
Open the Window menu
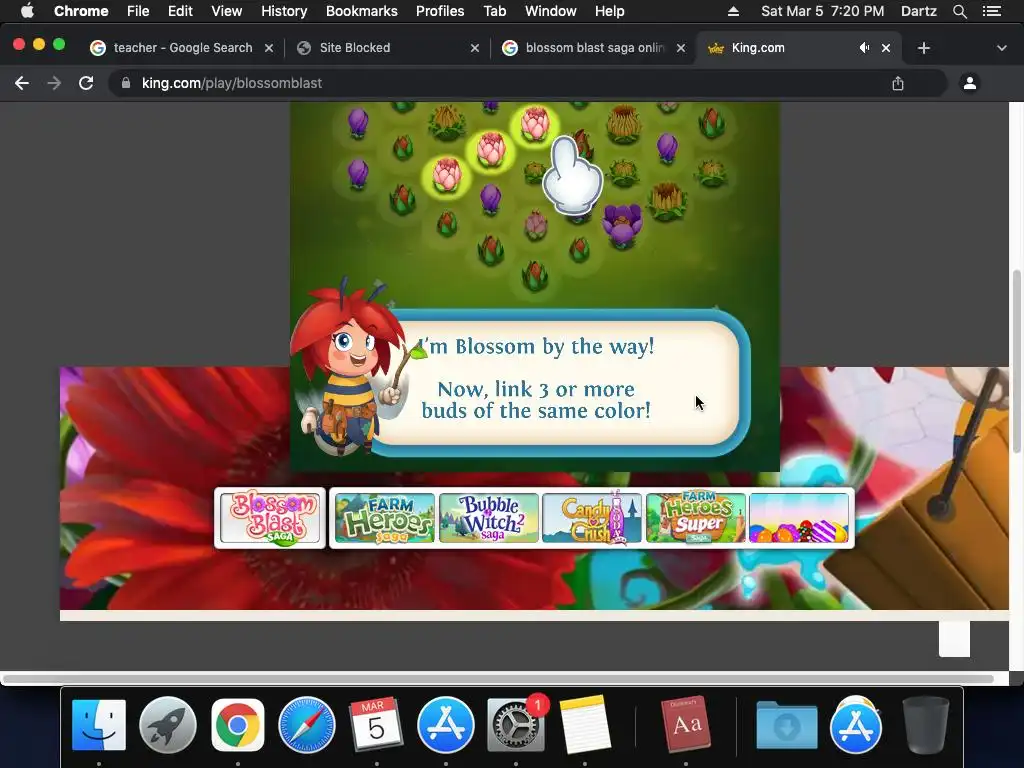point(551,11)
